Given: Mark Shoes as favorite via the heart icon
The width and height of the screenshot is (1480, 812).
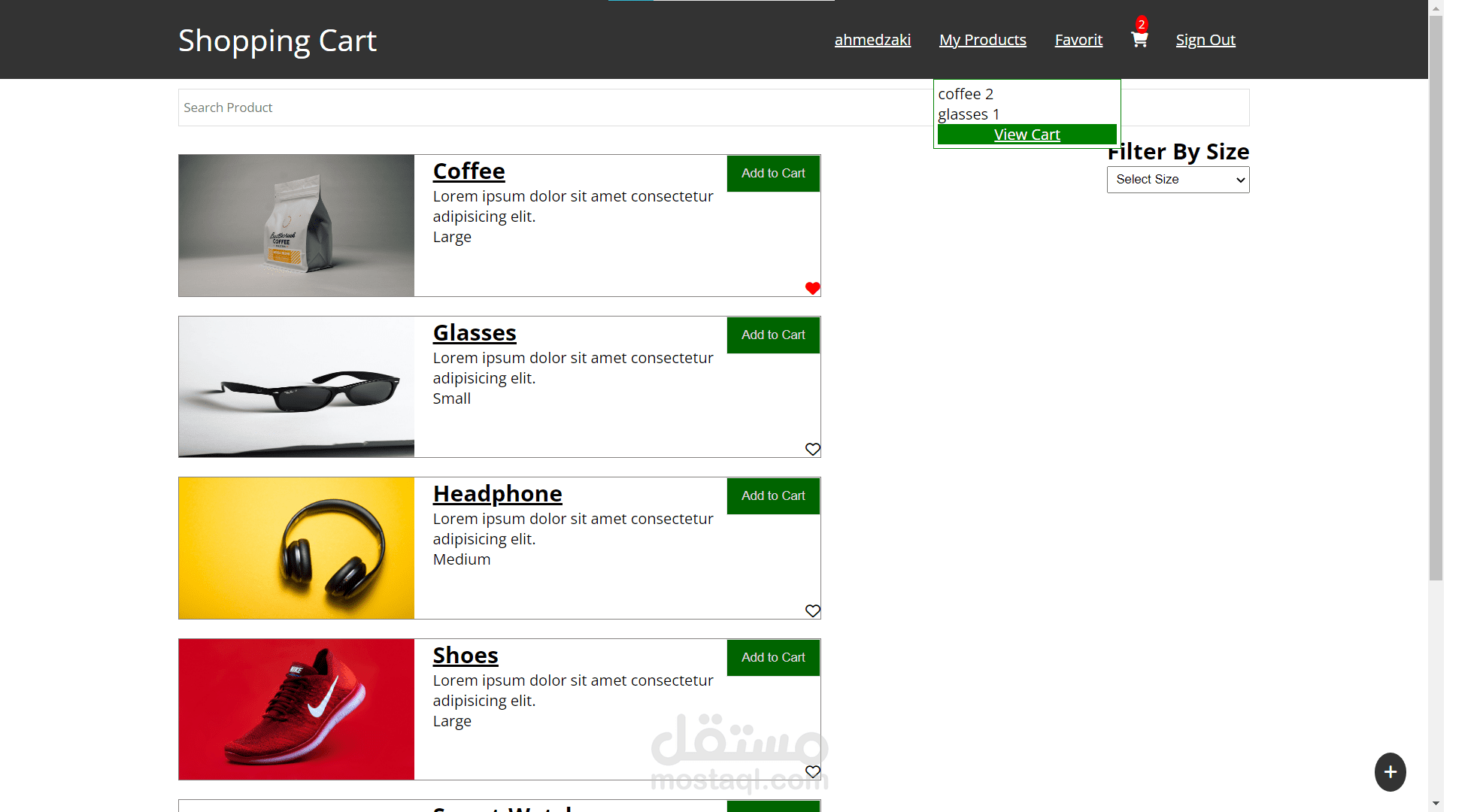Looking at the screenshot, I should [812, 771].
